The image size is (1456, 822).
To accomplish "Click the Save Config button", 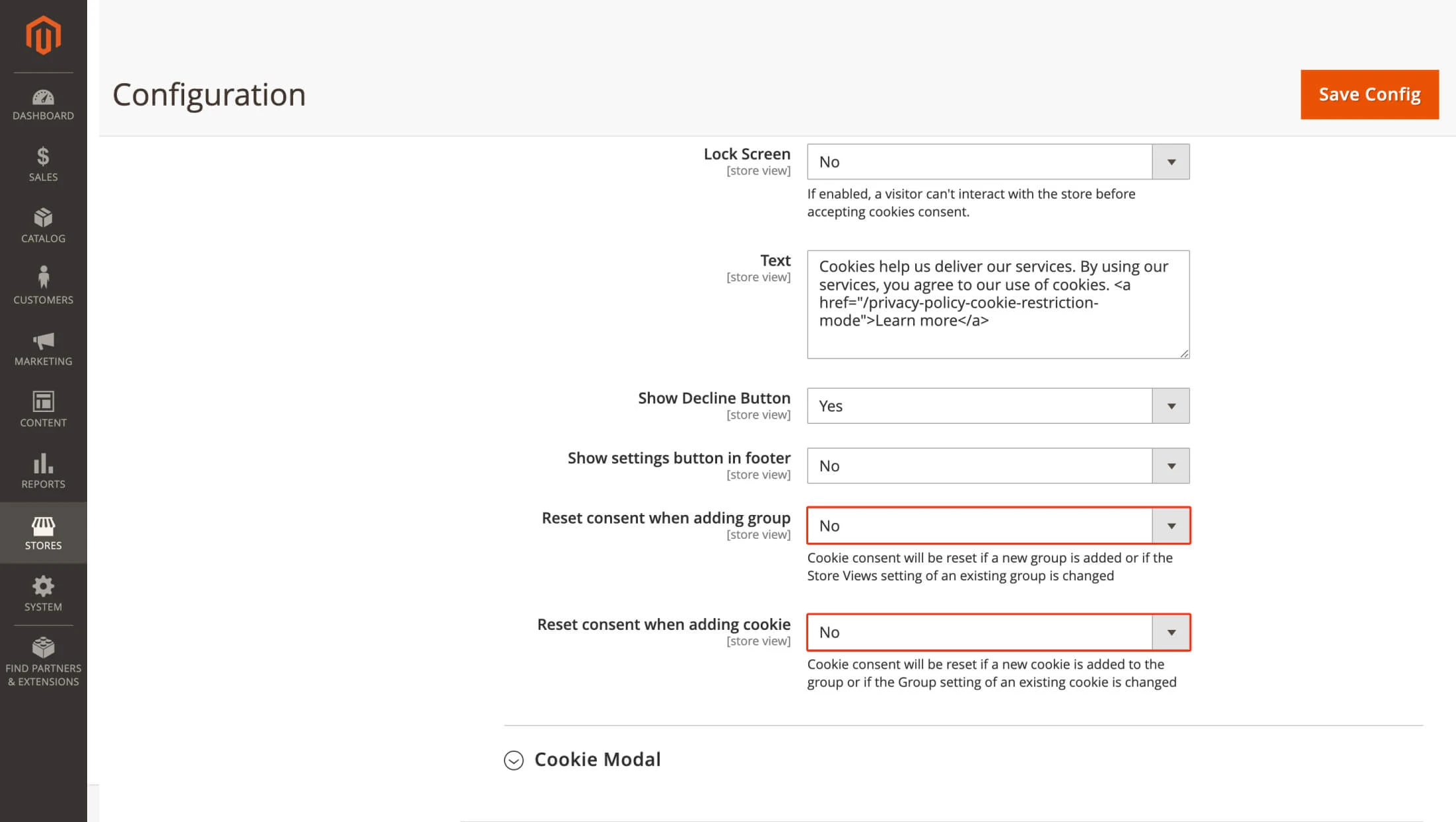I will [1370, 94].
